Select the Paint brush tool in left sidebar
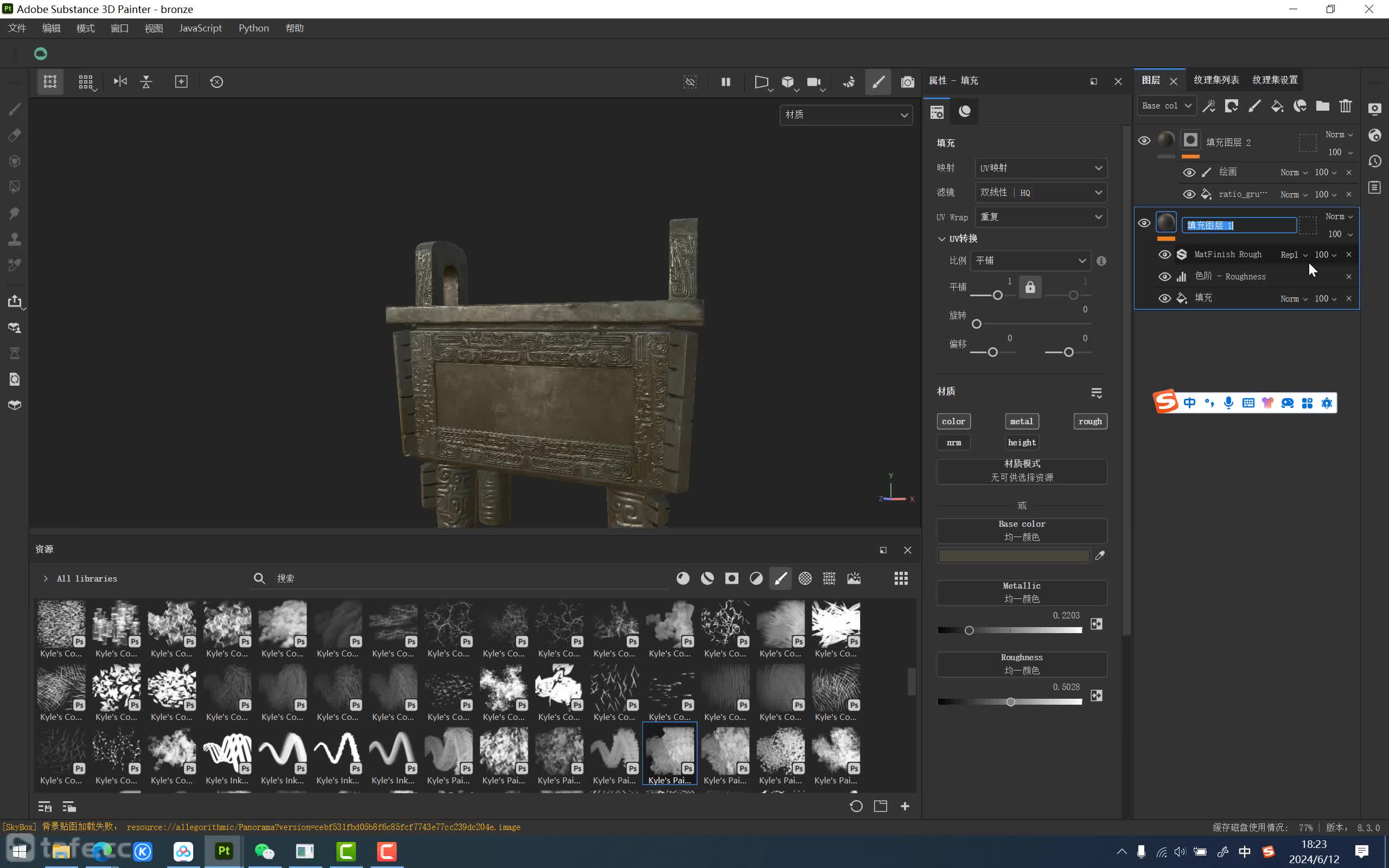This screenshot has width=1389, height=868. tap(15, 109)
